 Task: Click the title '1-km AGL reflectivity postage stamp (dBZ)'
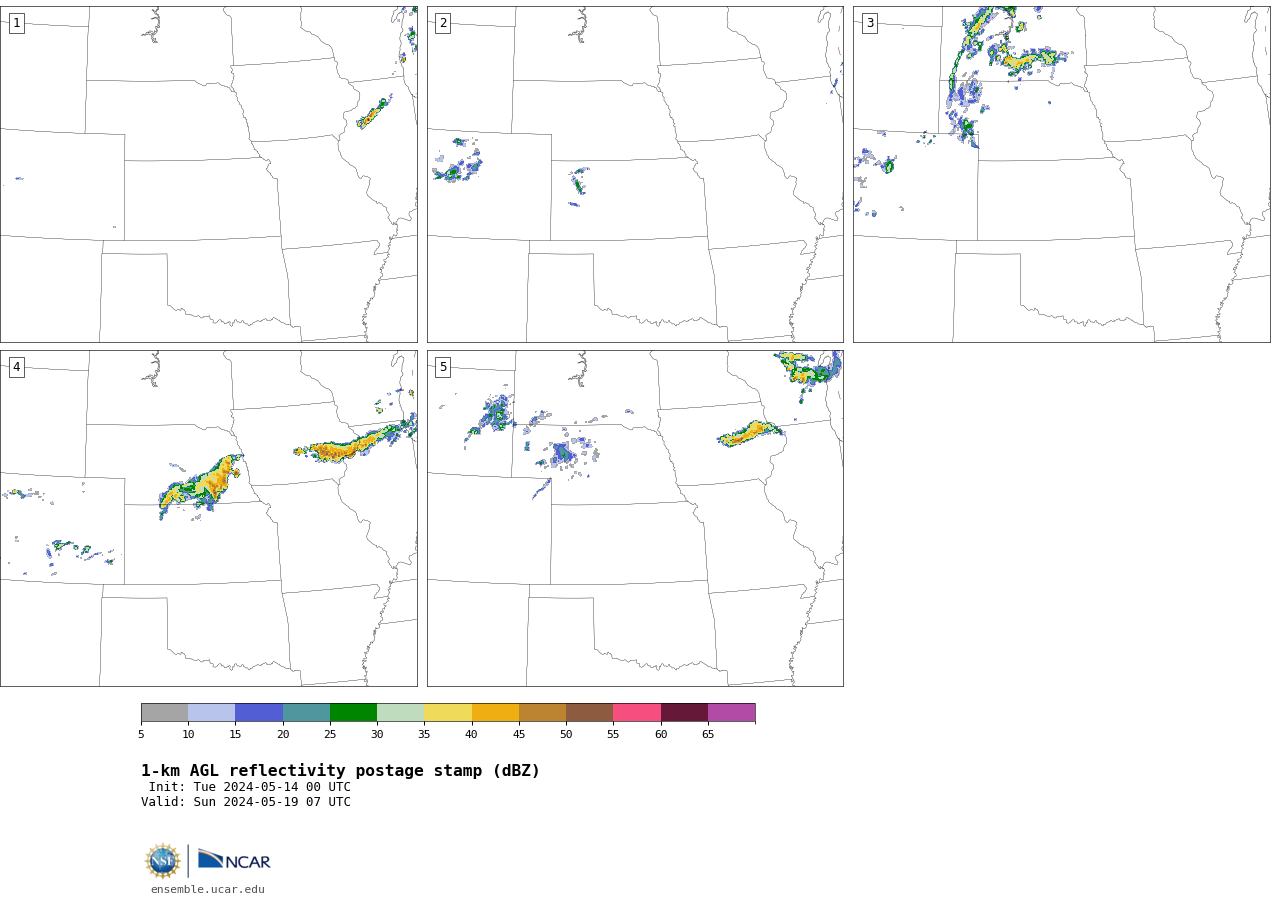point(340,771)
